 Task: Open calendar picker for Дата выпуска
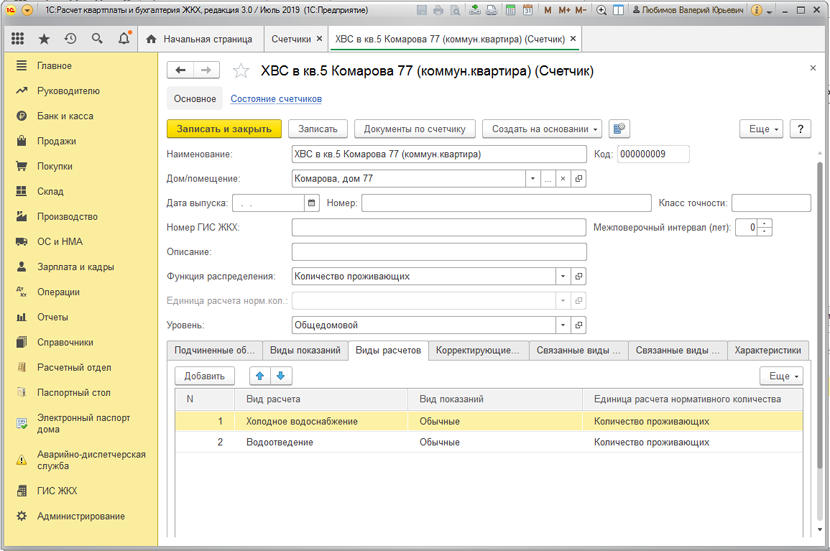click(x=312, y=203)
